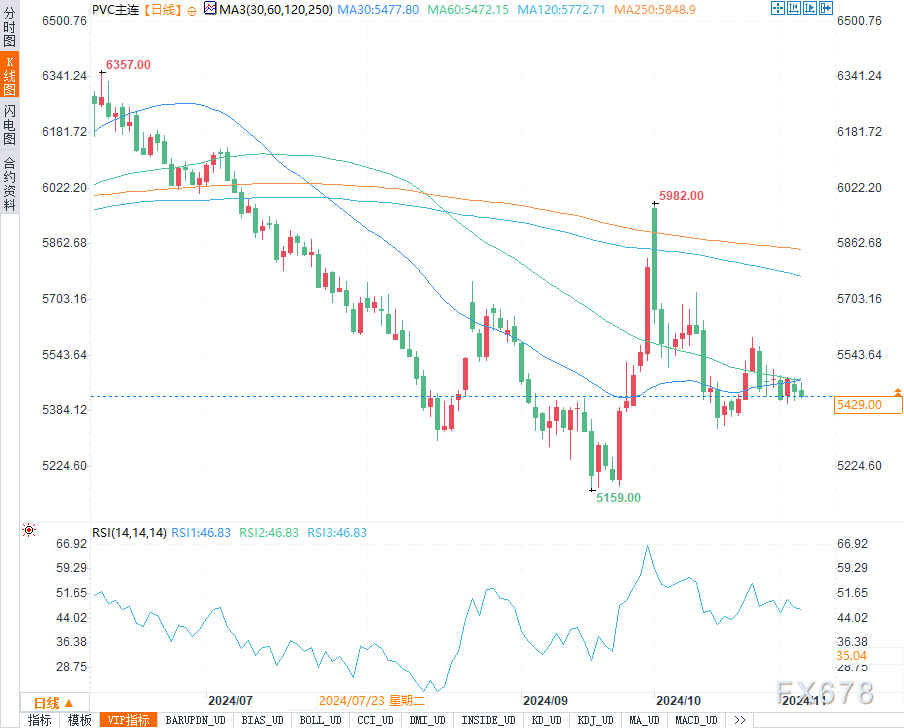Viewport: 904px width, 728px height.
Task: Apply the MACD_UD indicator
Action: point(696,720)
